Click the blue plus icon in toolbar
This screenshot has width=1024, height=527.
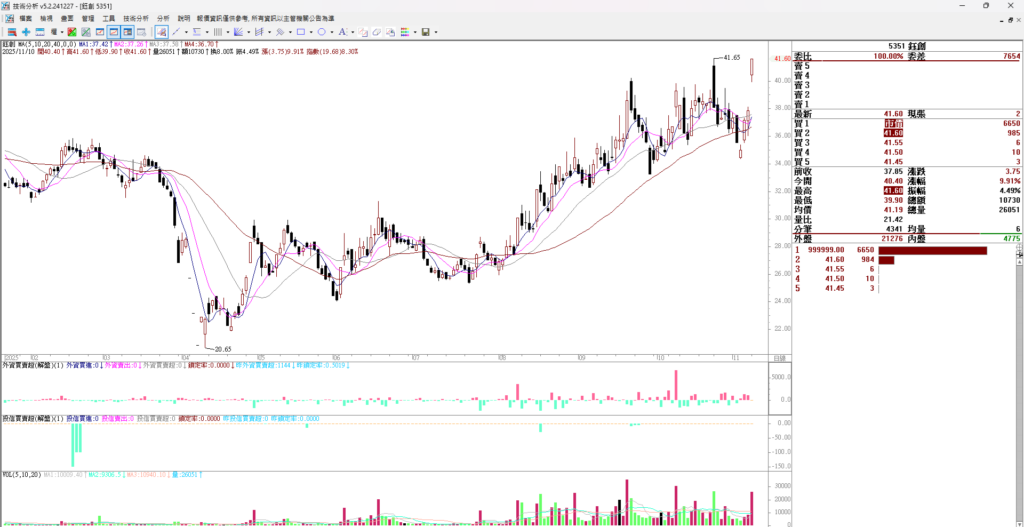(26, 32)
